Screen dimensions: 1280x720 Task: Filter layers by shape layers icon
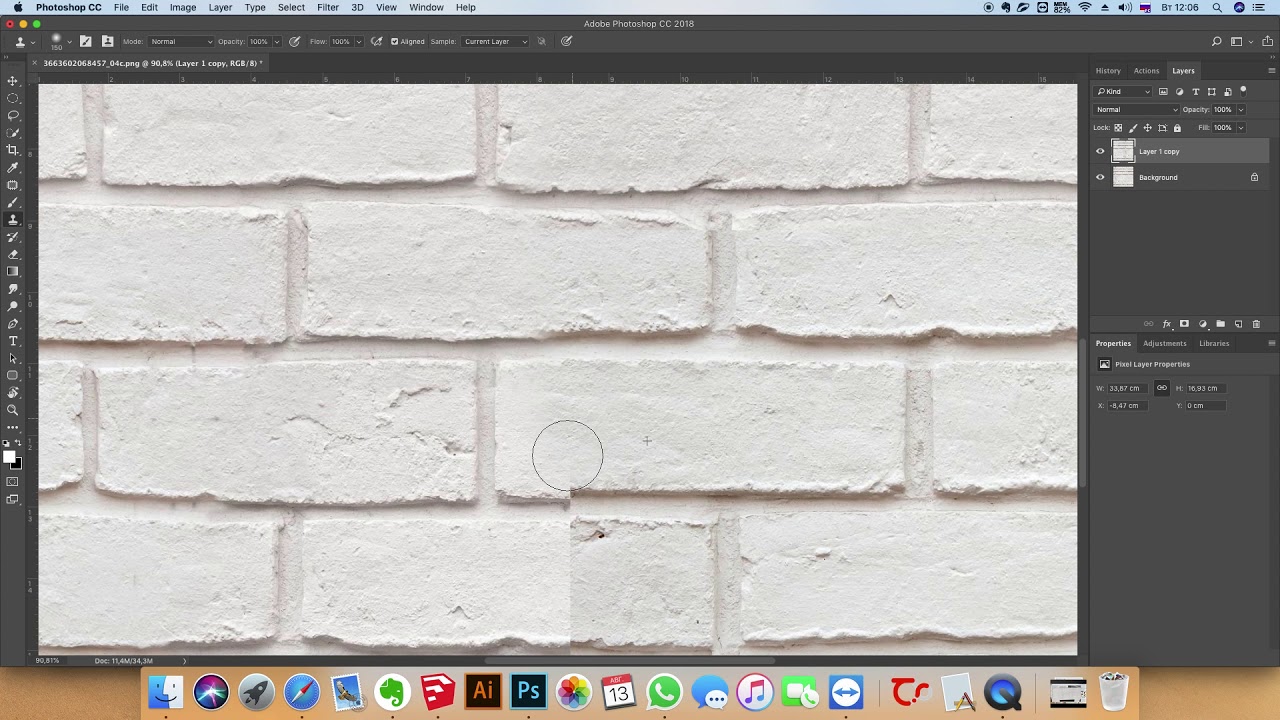click(x=1211, y=91)
